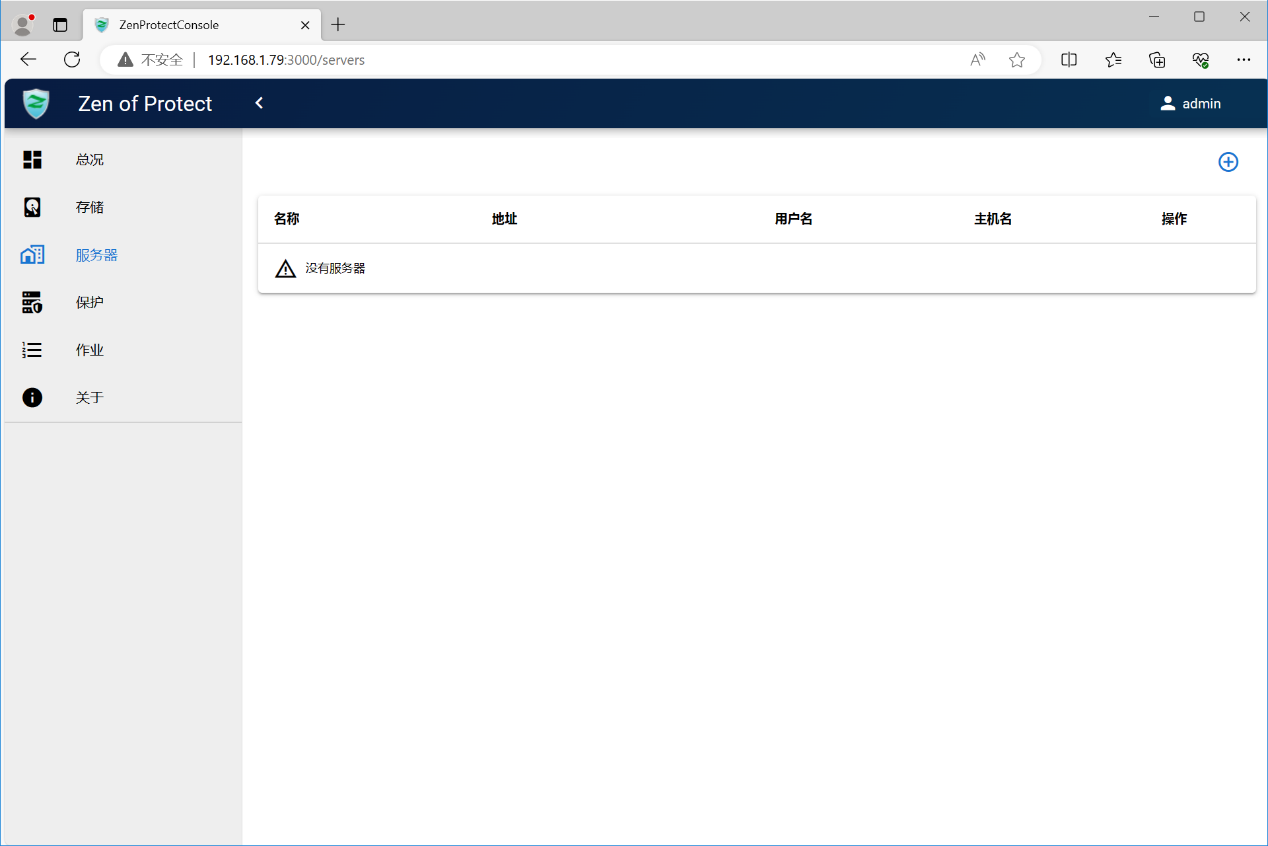Click the 关于 info icon
This screenshot has height=846, width=1268.
click(32, 398)
